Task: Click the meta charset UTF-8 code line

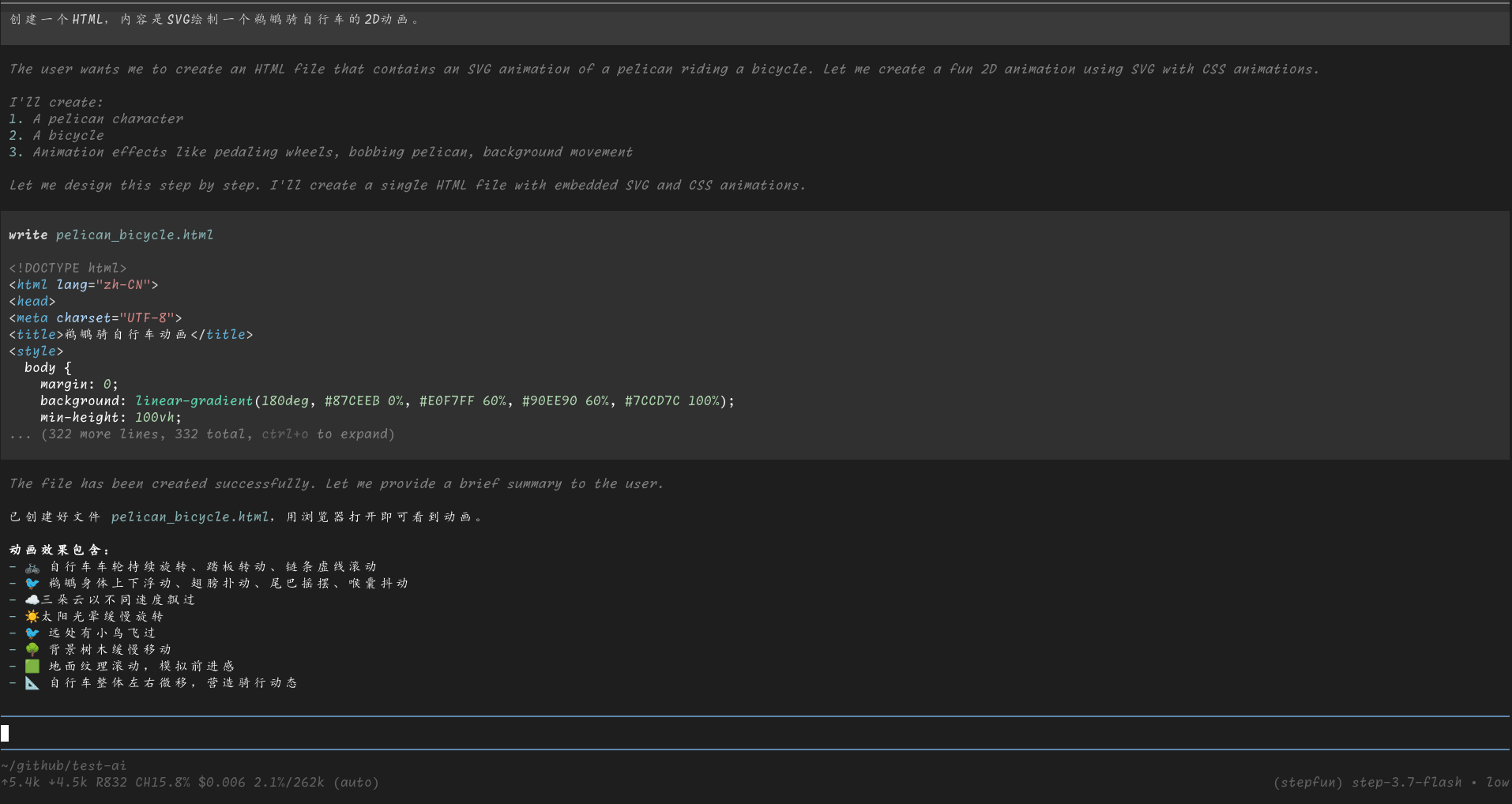Action: (96, 318)
